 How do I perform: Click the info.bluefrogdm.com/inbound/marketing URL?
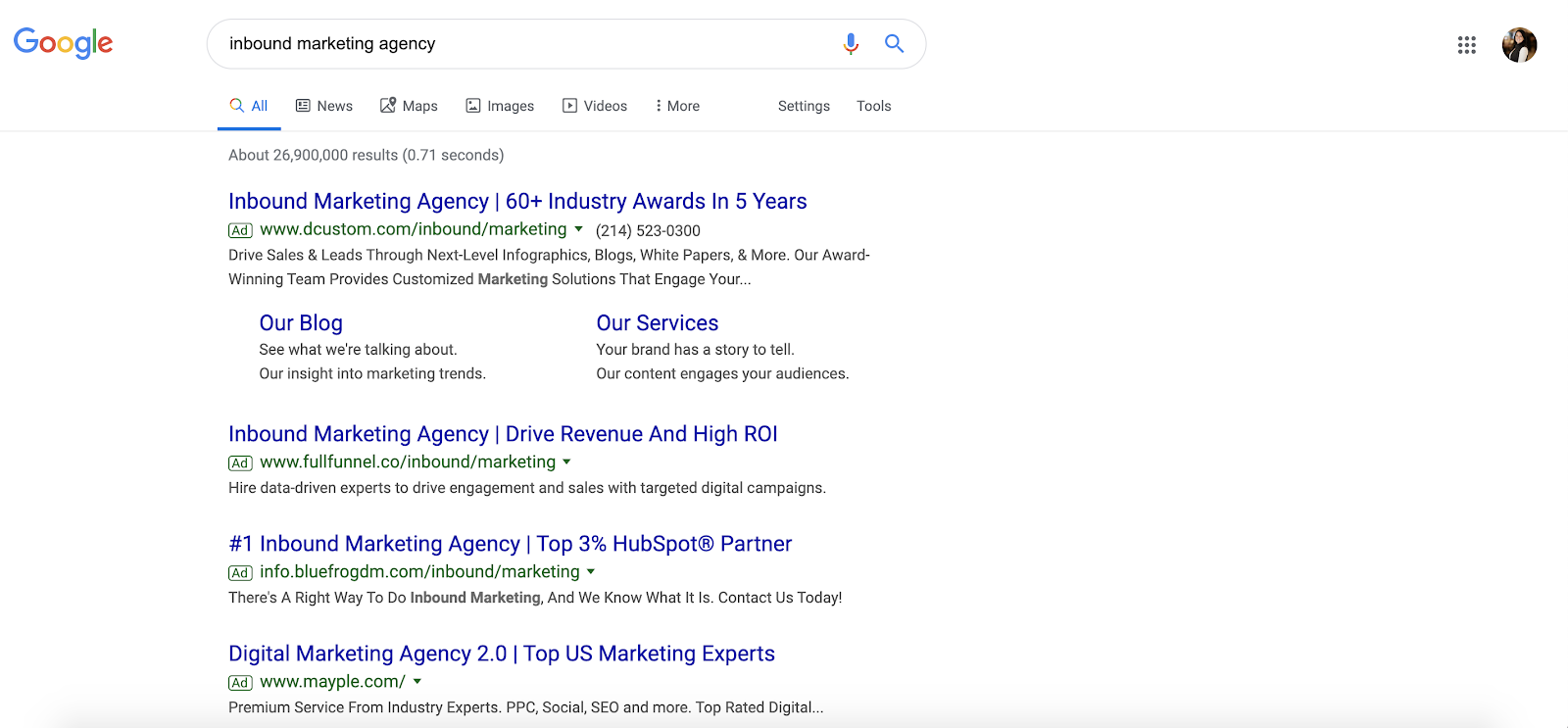tap(419, 571)
